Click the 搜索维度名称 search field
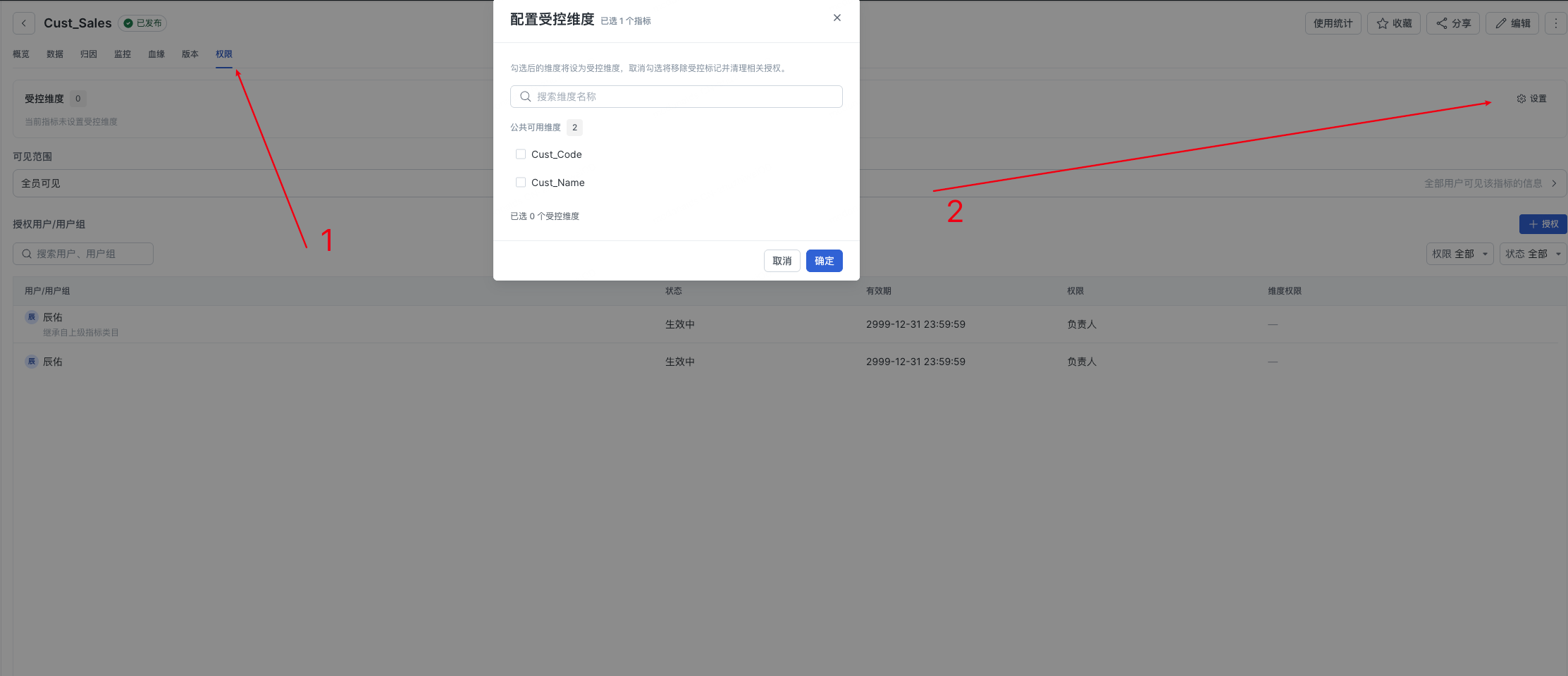1568x676 pixels. 677,97
